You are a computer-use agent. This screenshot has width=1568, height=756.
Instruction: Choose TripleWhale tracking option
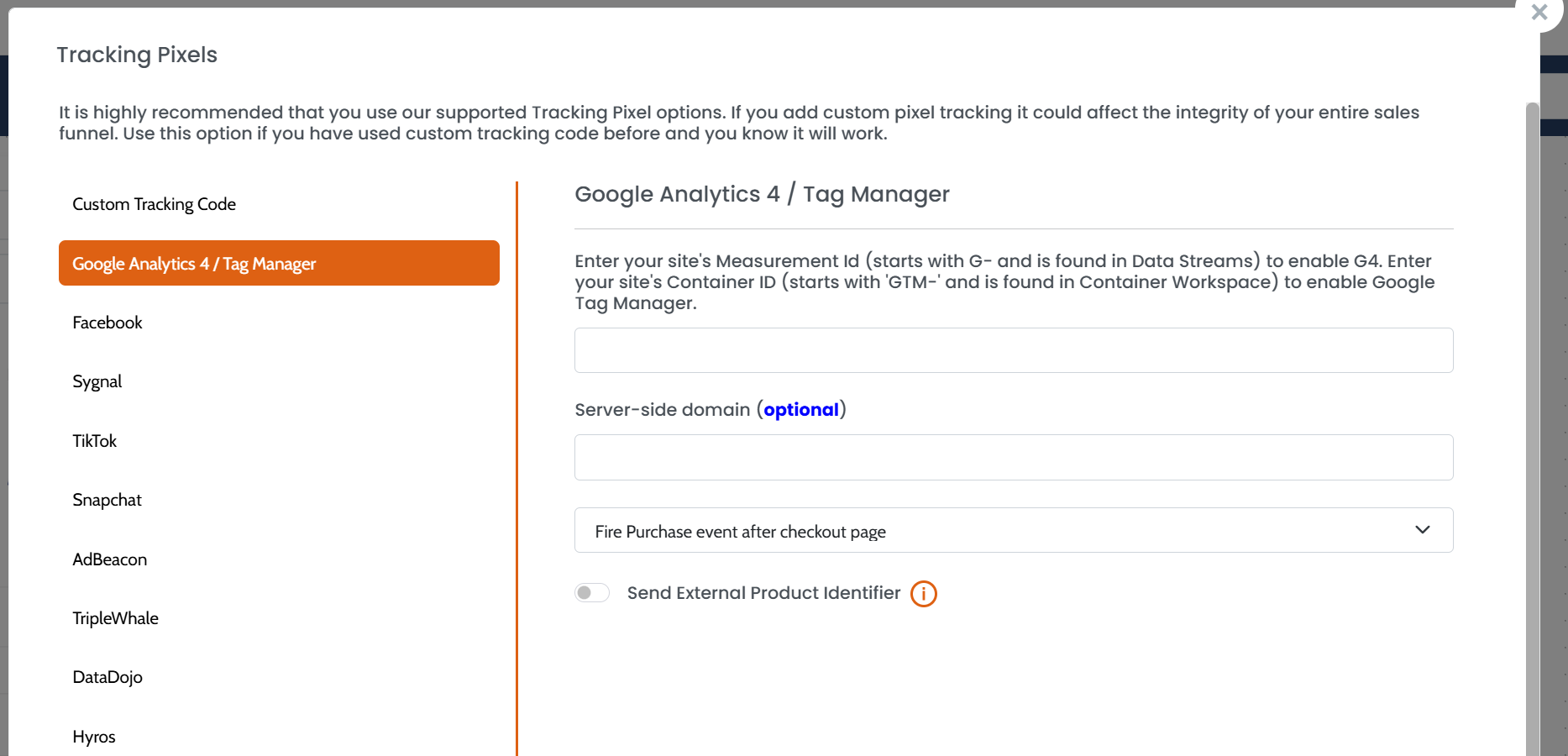pyautogui.click(x=116, y=618)
